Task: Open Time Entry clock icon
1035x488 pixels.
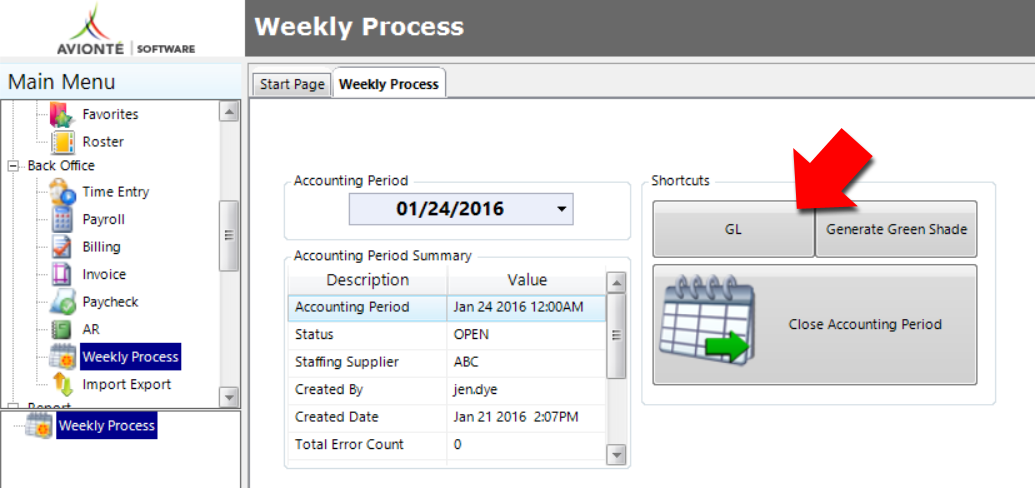Action: [63, 192]
